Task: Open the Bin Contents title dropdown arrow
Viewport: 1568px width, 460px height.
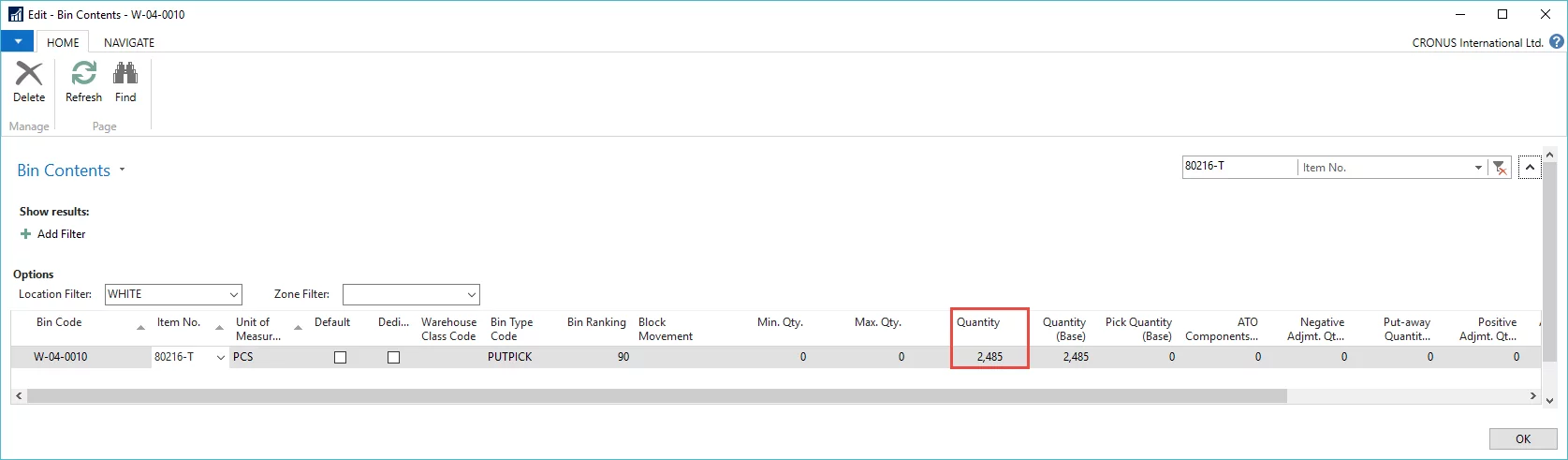Action: pyautogui.click(x=122, y=171)
